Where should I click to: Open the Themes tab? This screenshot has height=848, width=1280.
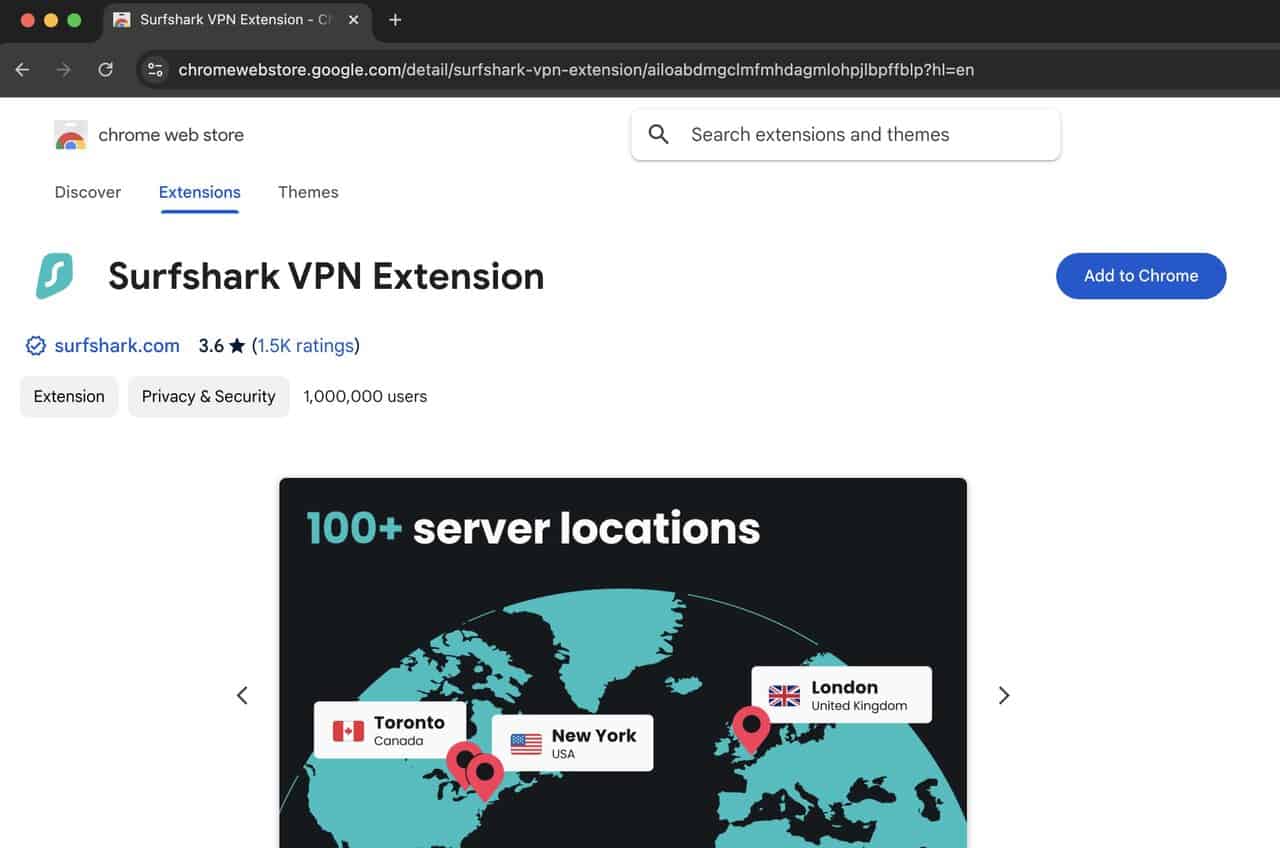(x=308, y=192)
